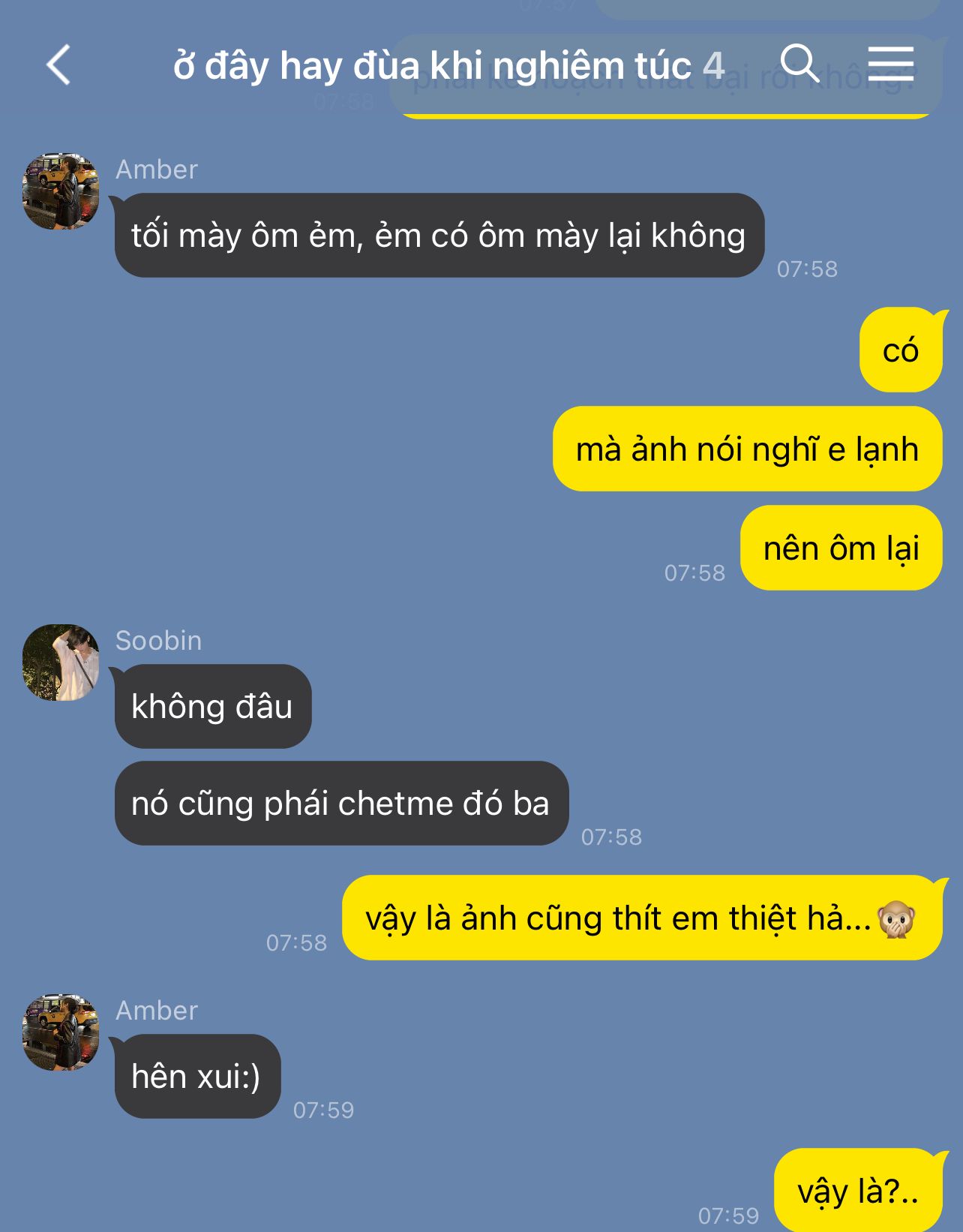Tap the member count 4 in header
963x1232 pixels.
pyautogui.click(x=713, y=65)
